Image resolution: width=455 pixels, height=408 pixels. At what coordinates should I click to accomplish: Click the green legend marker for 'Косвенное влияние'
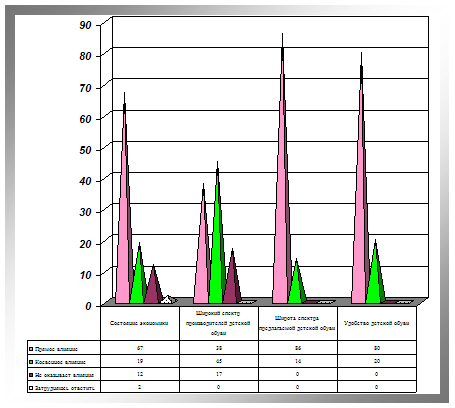click(x=31, y=362)
